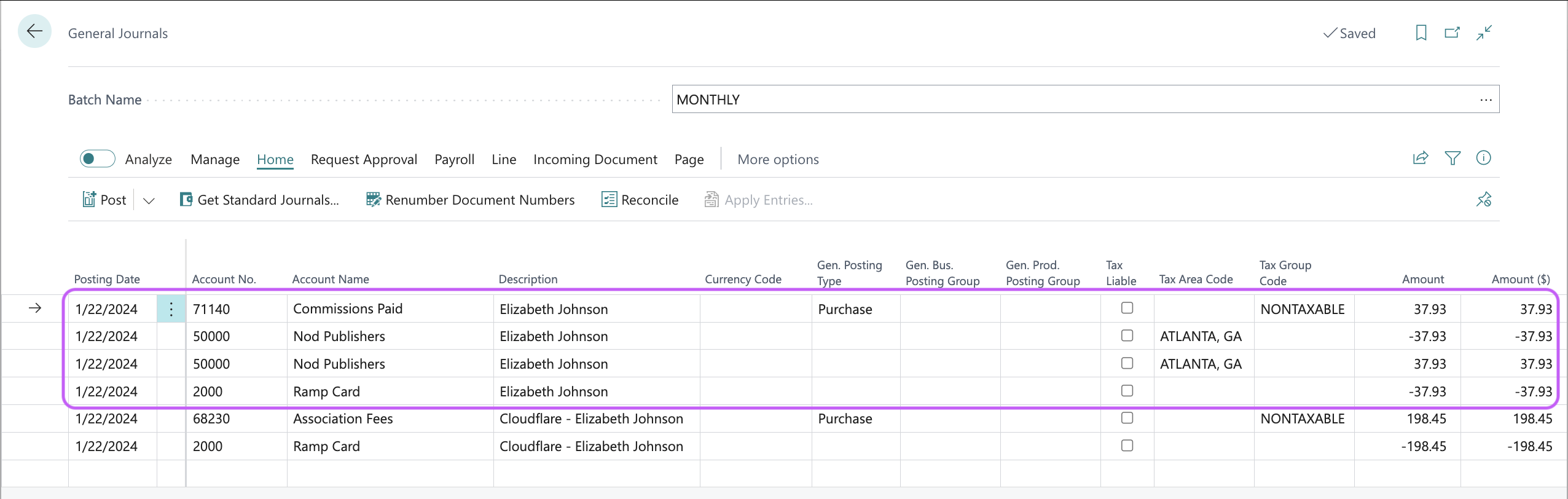Click the Cloudflare description on Association Fees row
Screen dimensions: 1568x499
597,419
